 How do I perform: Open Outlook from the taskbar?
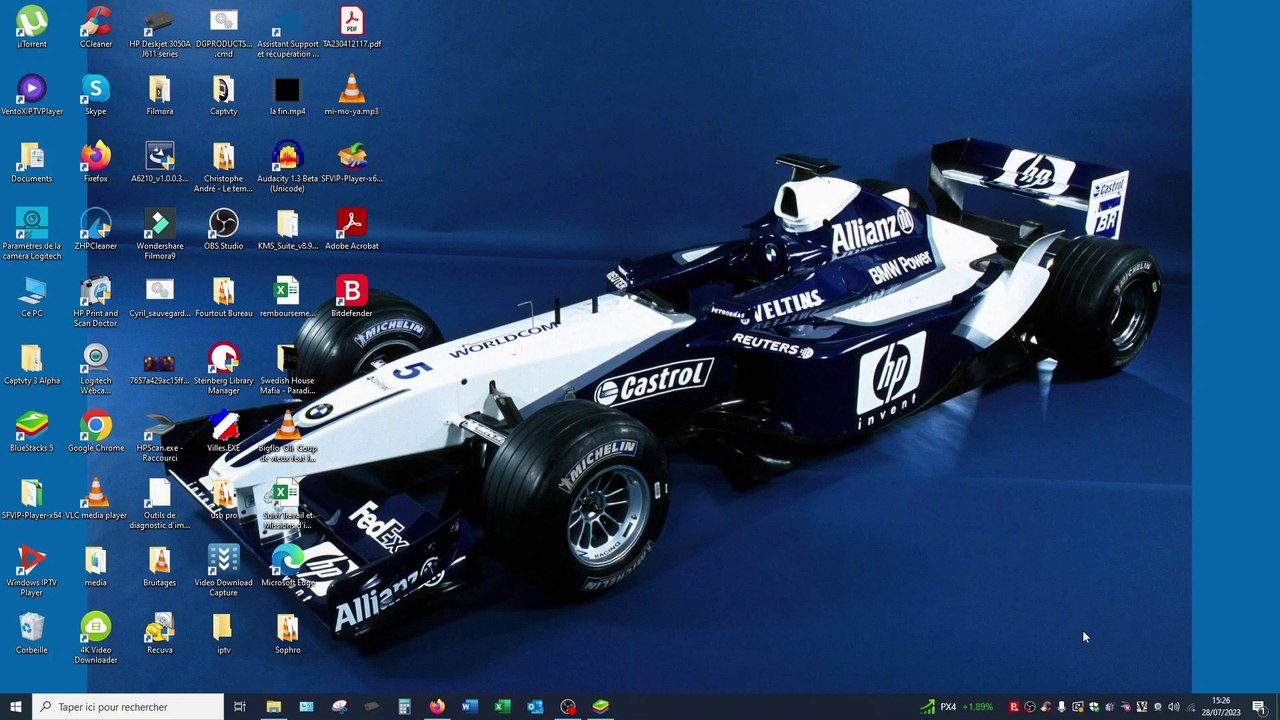click(x=535, y=707)
